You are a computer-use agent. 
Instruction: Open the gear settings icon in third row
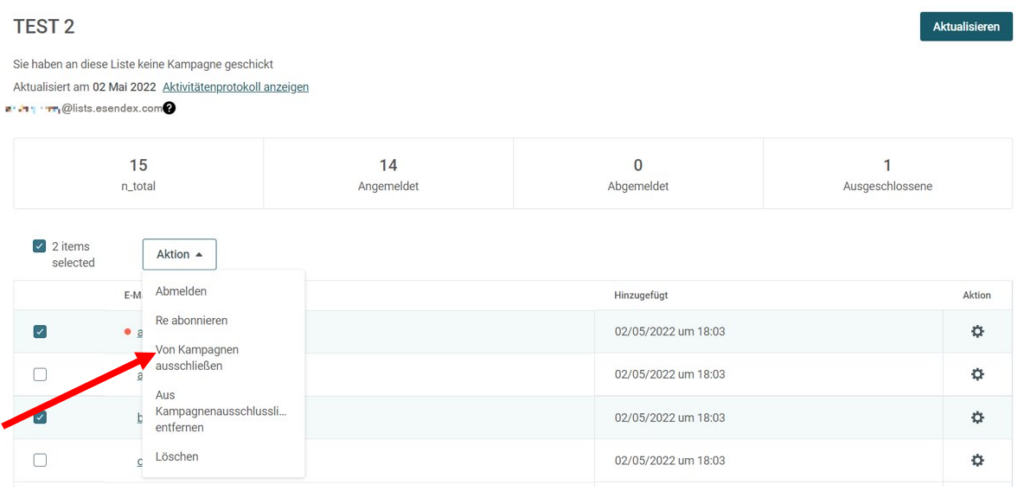click(x=977, y=417)
